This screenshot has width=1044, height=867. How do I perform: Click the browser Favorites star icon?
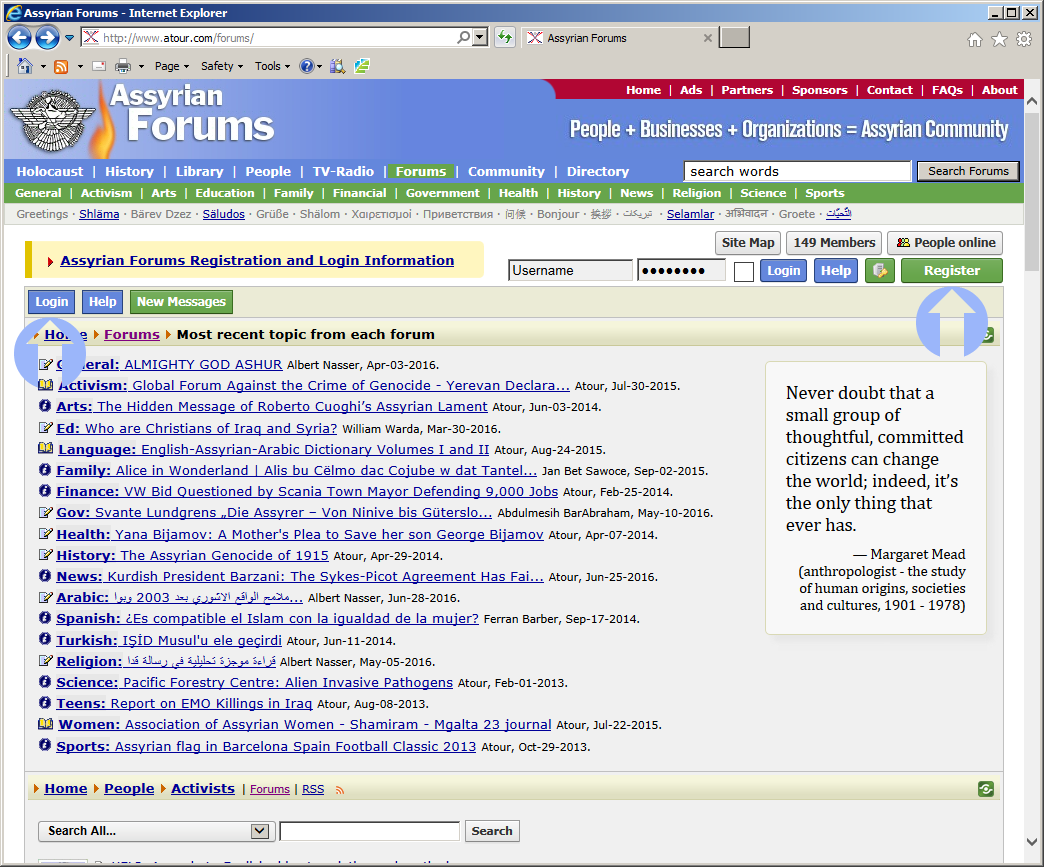999,39
